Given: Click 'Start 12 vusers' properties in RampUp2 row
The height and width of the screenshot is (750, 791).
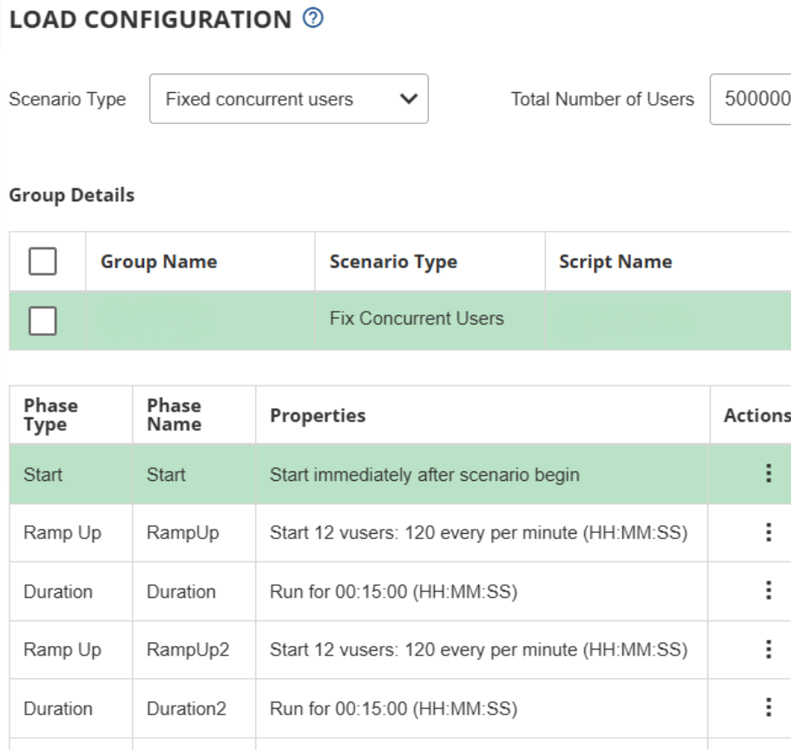Looking at the screenshot, I should click(x=479, y=650).
